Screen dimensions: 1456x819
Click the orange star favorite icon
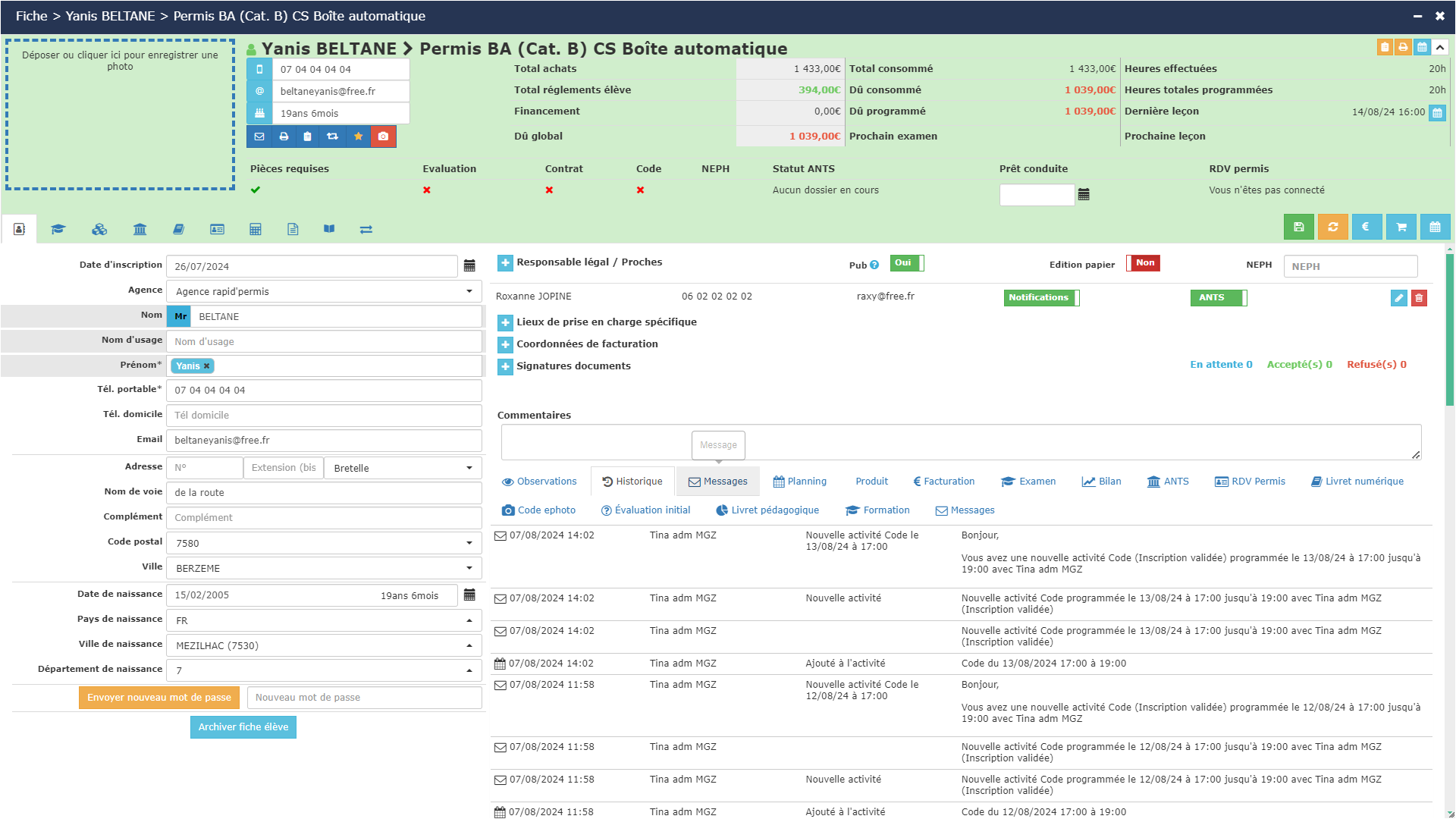(358, 136)
